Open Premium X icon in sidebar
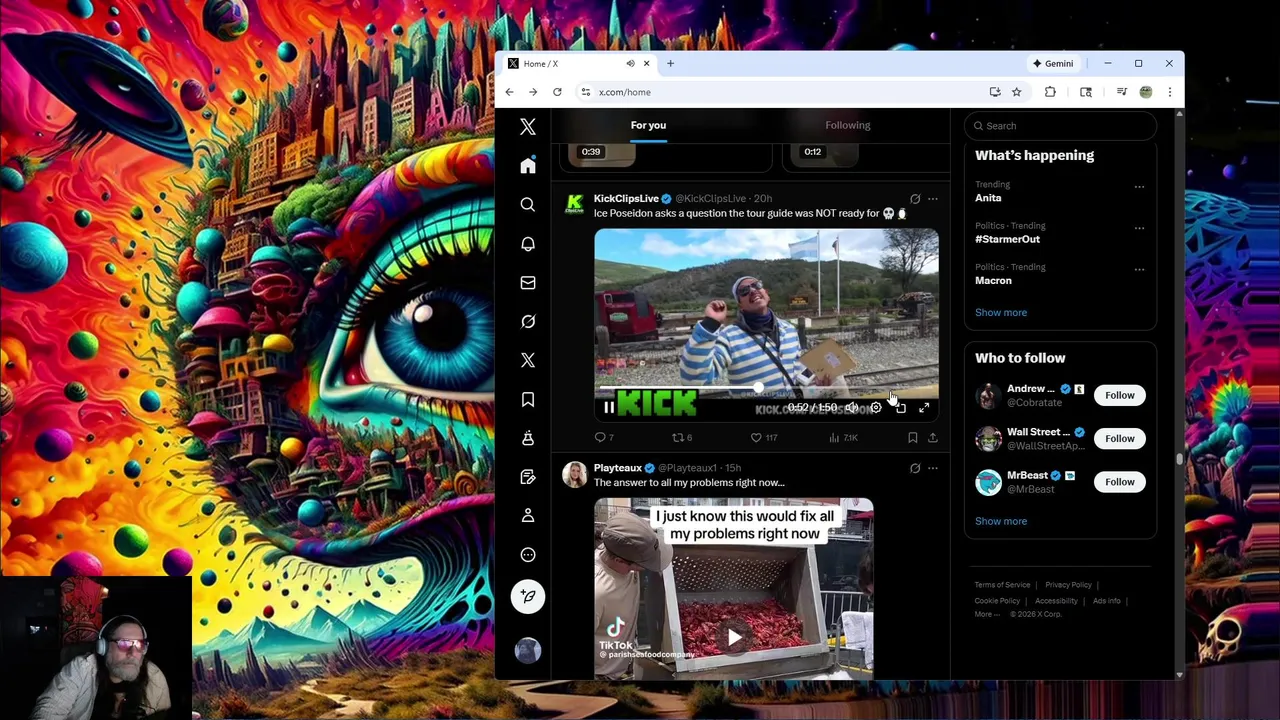The width and height of the screenshot is (1280, 720). (528, 360)
